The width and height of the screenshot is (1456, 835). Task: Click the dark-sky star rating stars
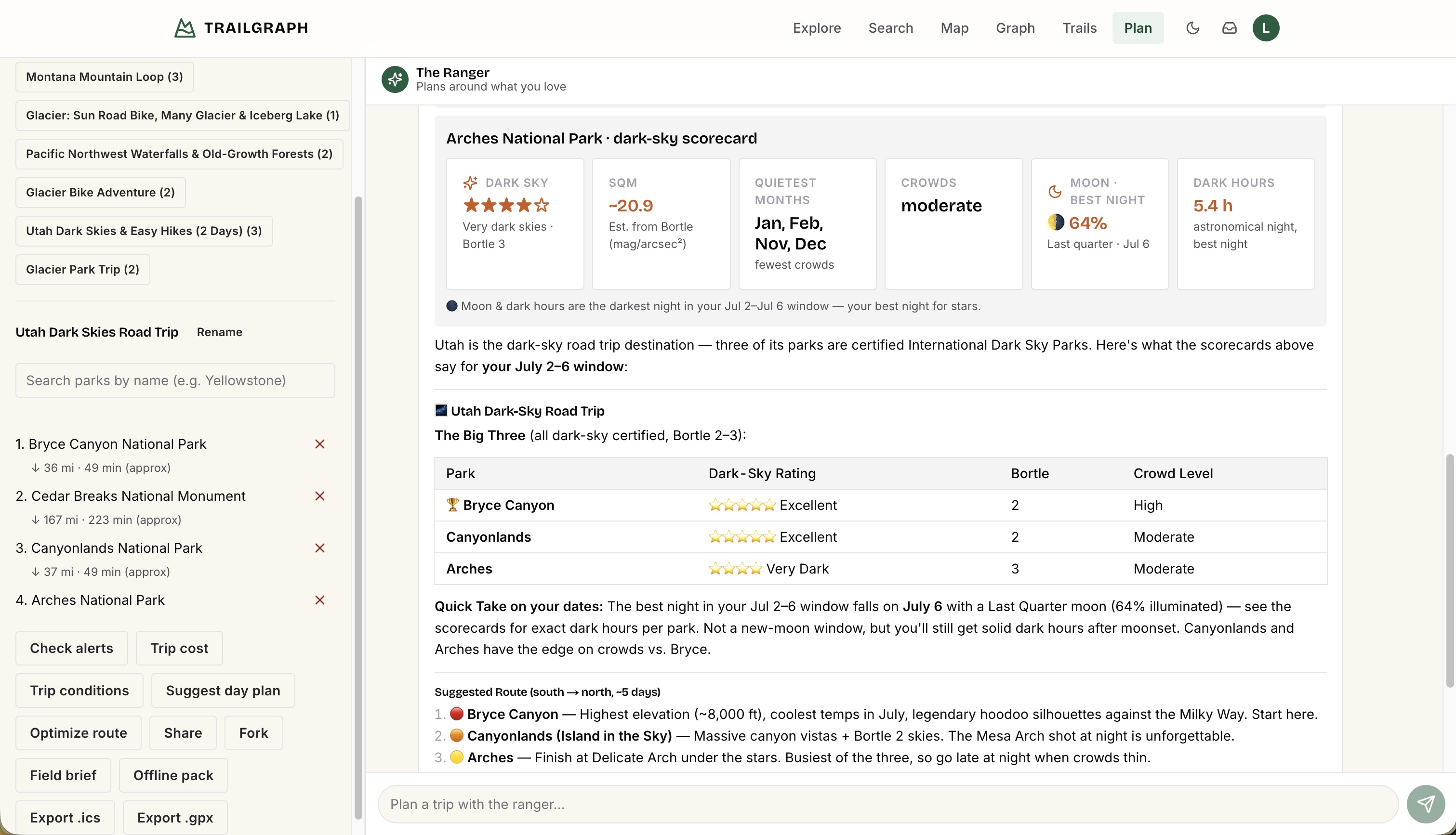[506, 205]
